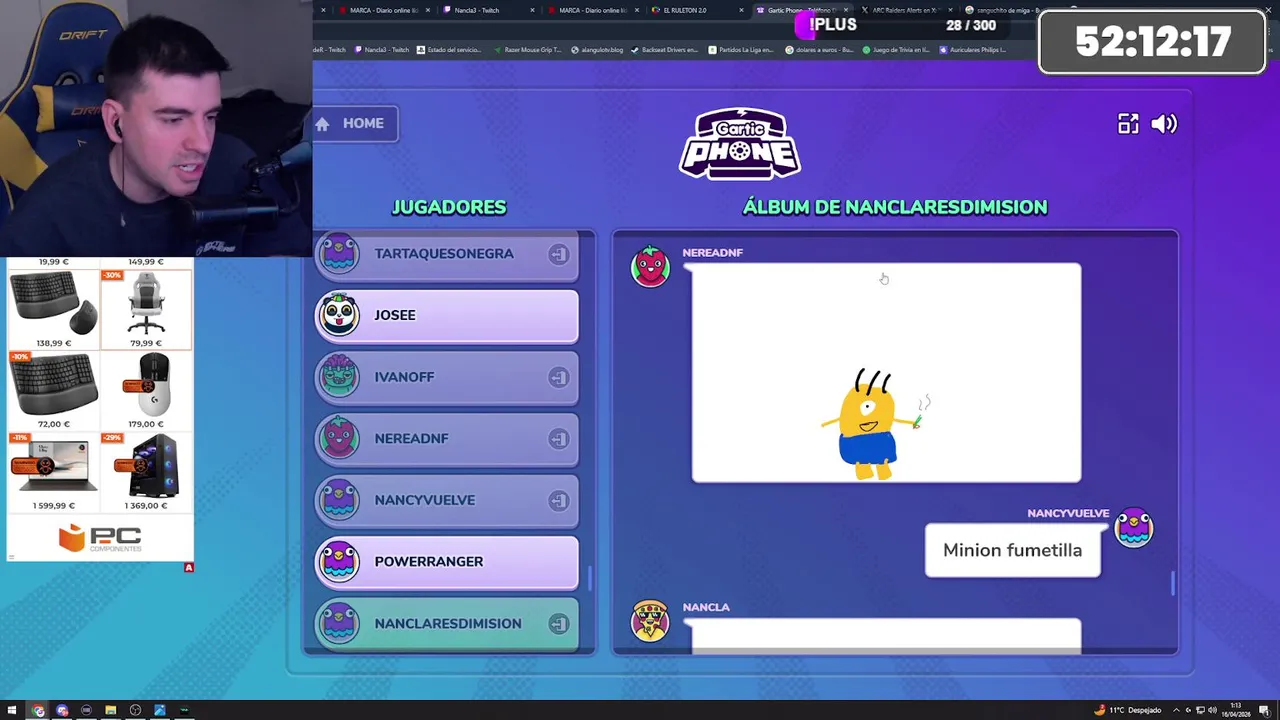This screenshot has width=1280, height=720.
Task: Click the Gartic Phone logo
Action: 740,144
